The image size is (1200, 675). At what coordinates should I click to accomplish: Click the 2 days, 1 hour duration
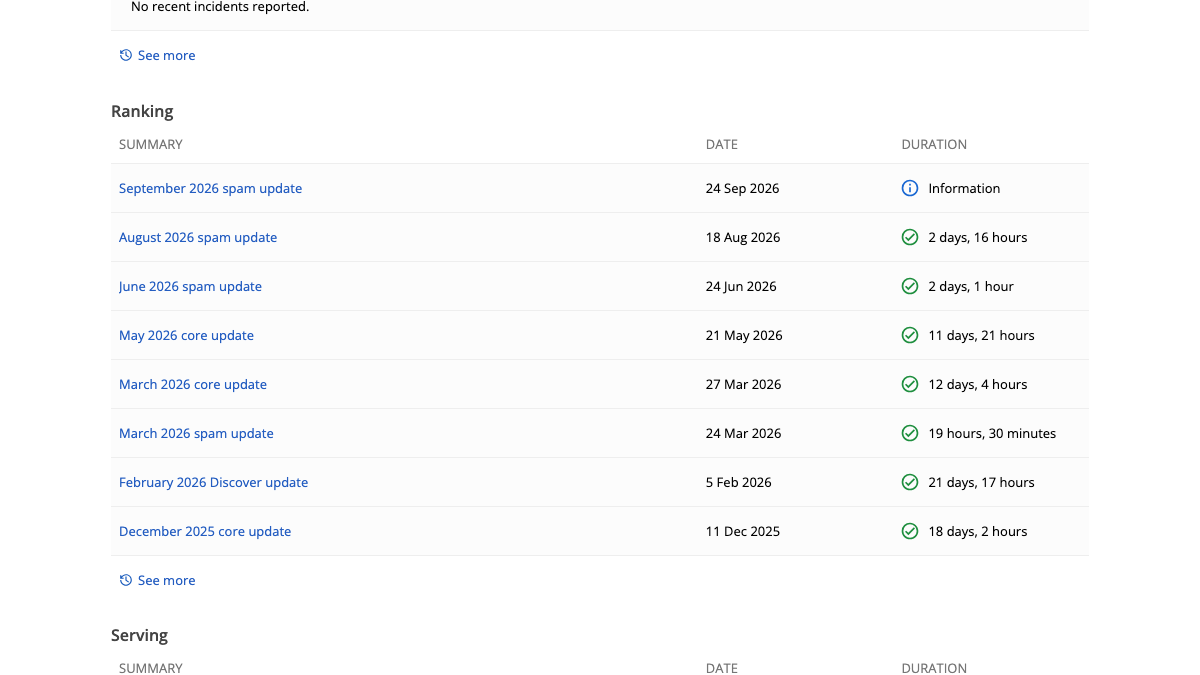(971, 286)
